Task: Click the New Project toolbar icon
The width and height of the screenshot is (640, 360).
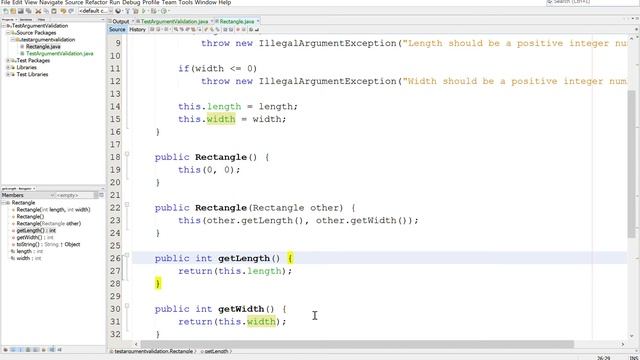Action: (x=13, y=11)
